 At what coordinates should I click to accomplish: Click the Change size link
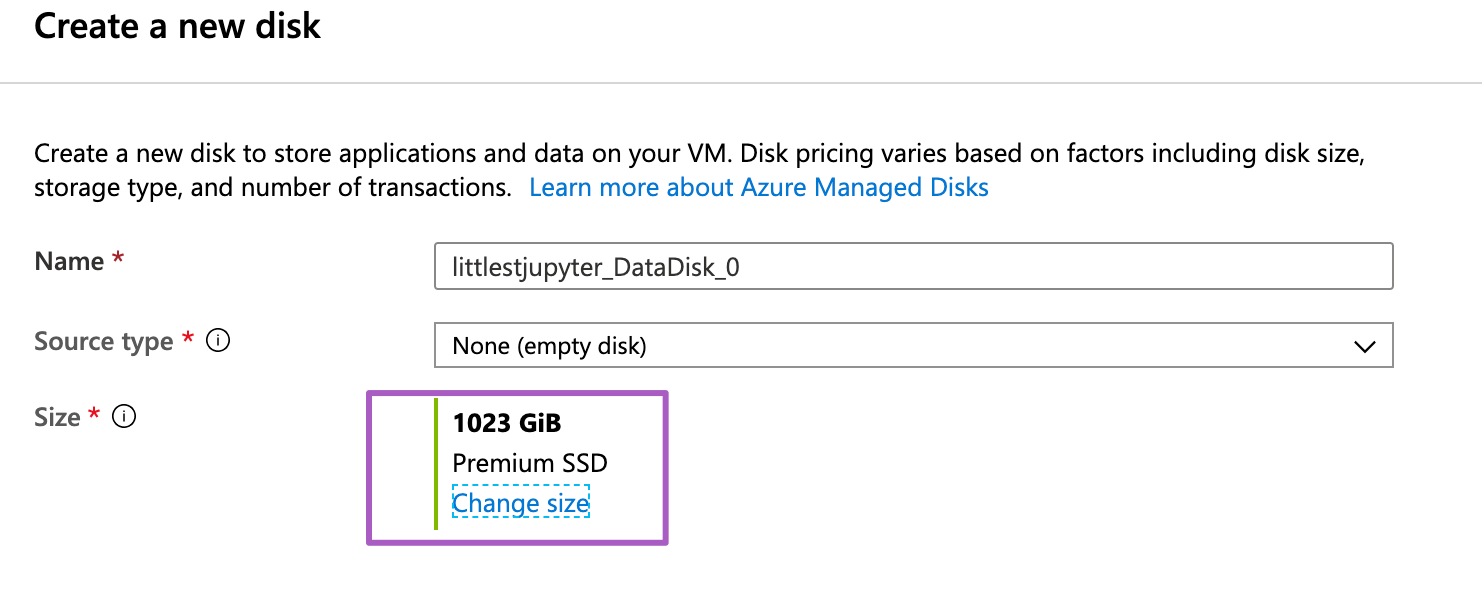[520, 503]
